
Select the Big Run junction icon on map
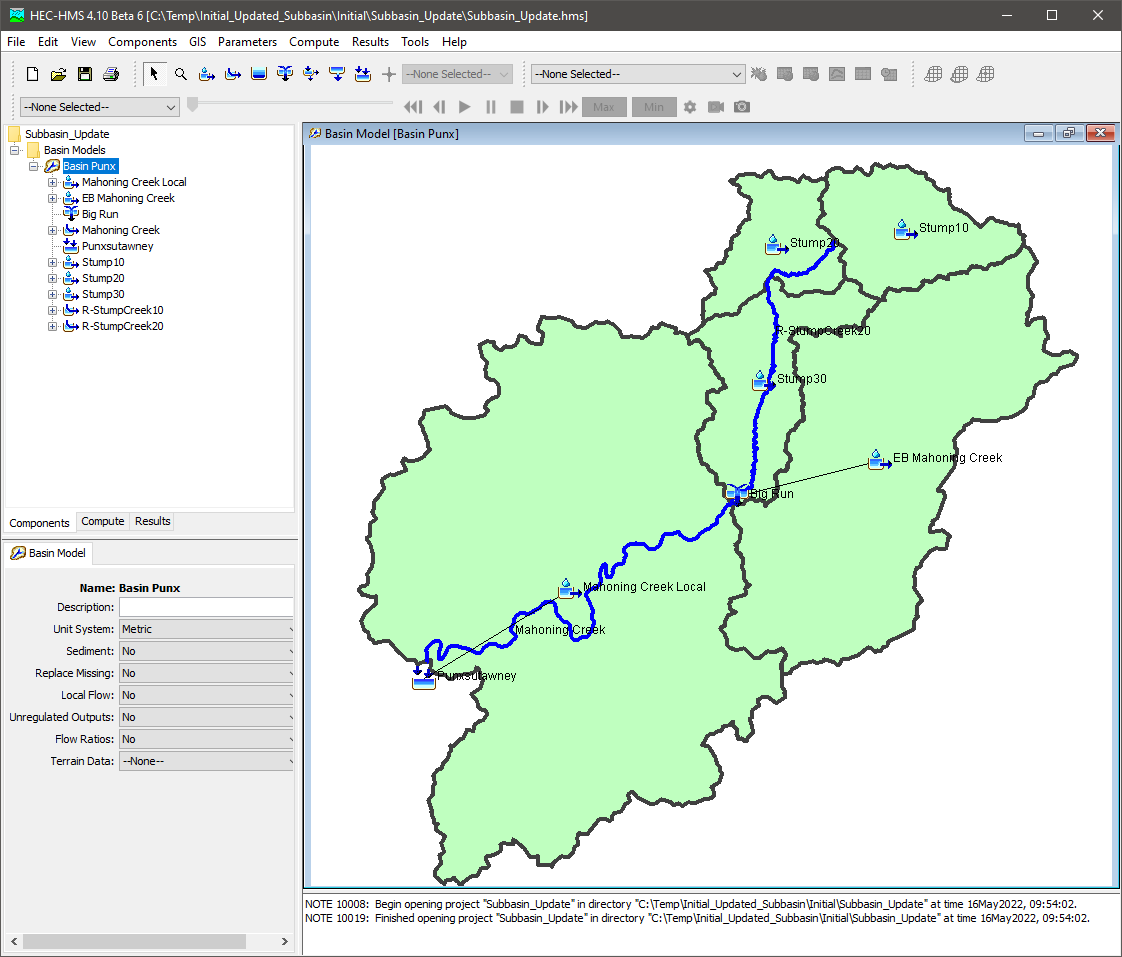click(x=736, y=492)
